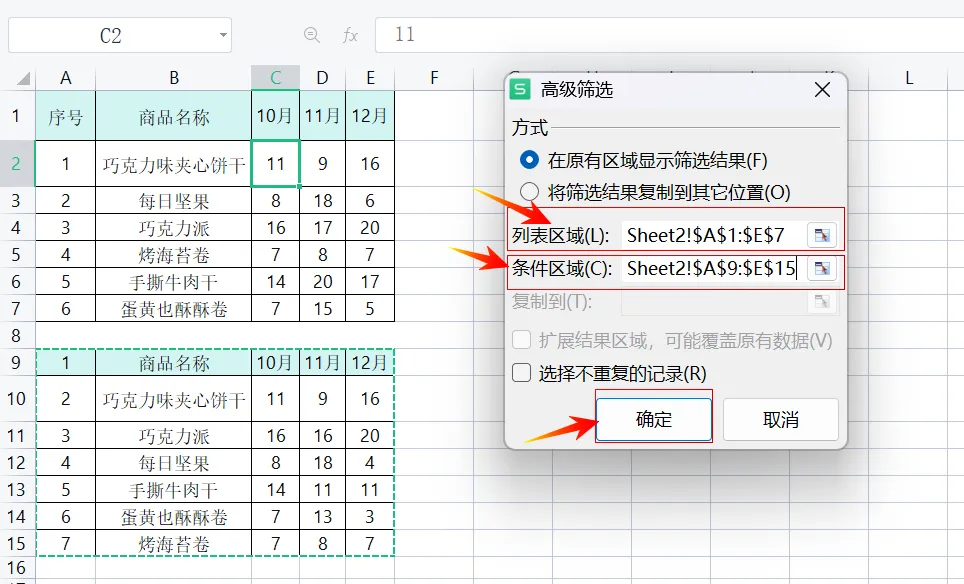The width and height of the screenshot is (964, 584).
Task: Click 手撕牛肉干 cell in row 13
Action: [x=173, y=489]
